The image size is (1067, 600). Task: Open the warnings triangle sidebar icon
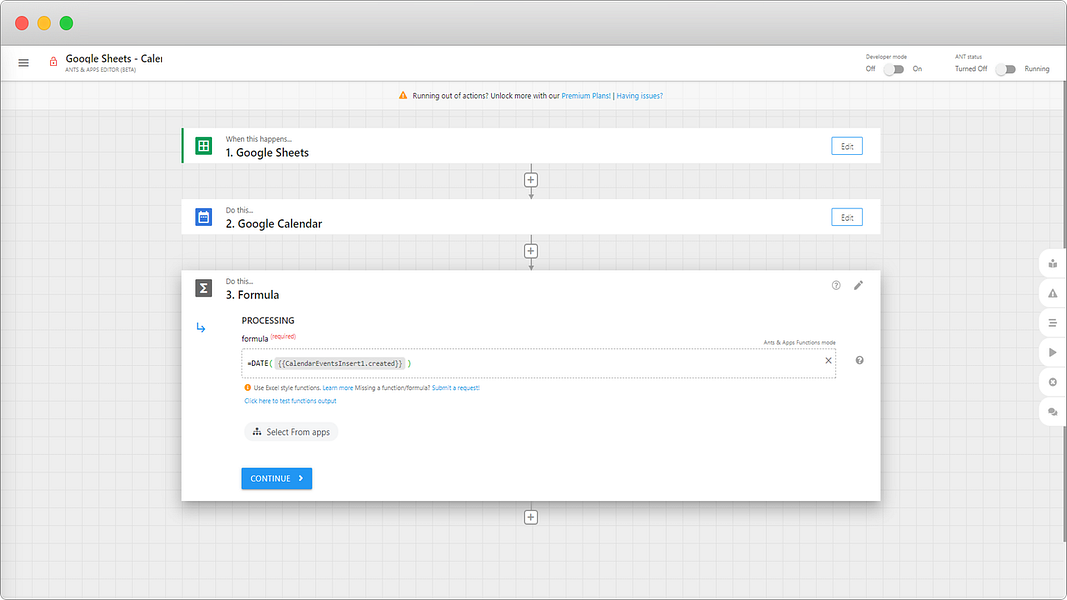[1053, 293]
